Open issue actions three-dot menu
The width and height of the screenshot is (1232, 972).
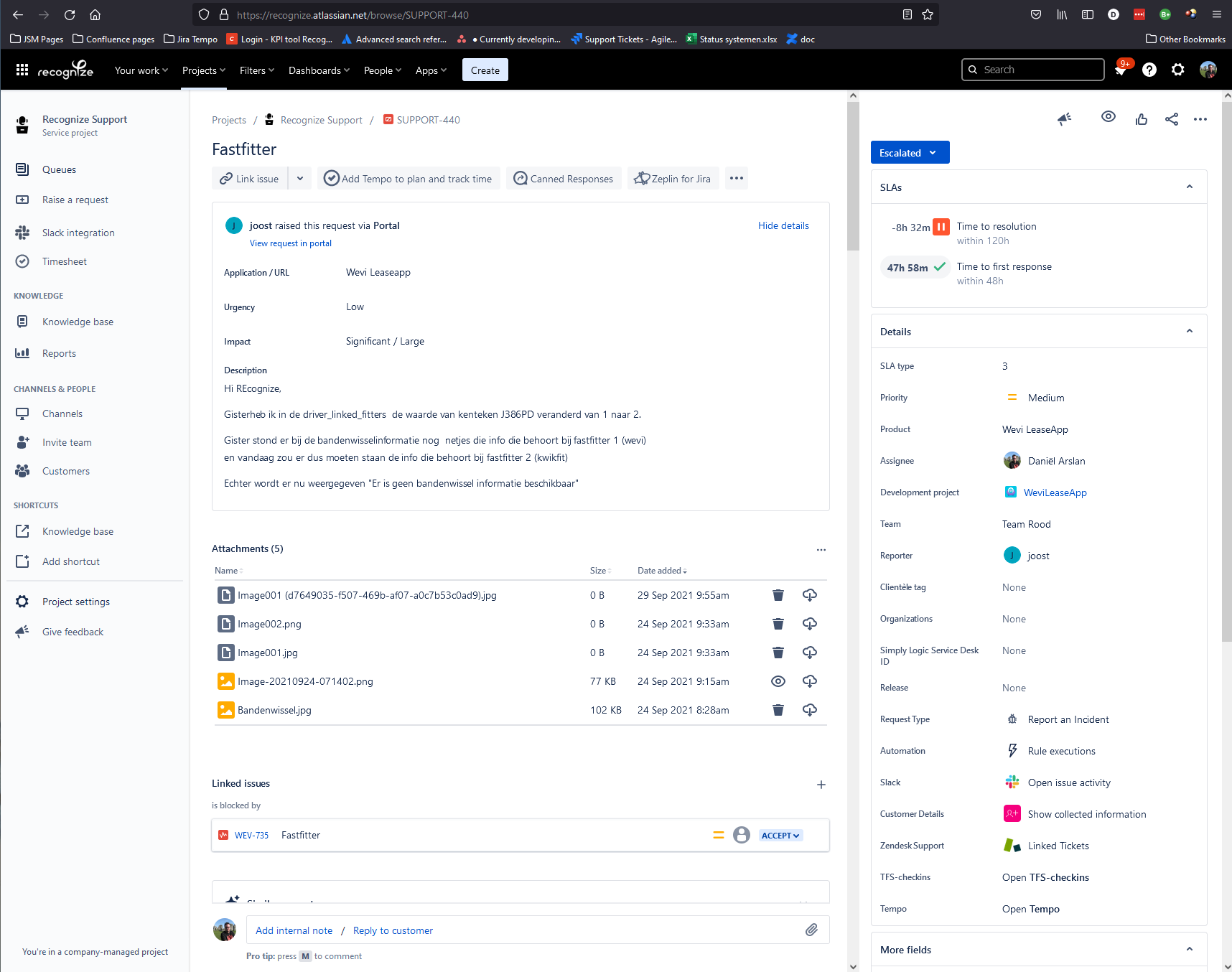tap(1200, 119)
